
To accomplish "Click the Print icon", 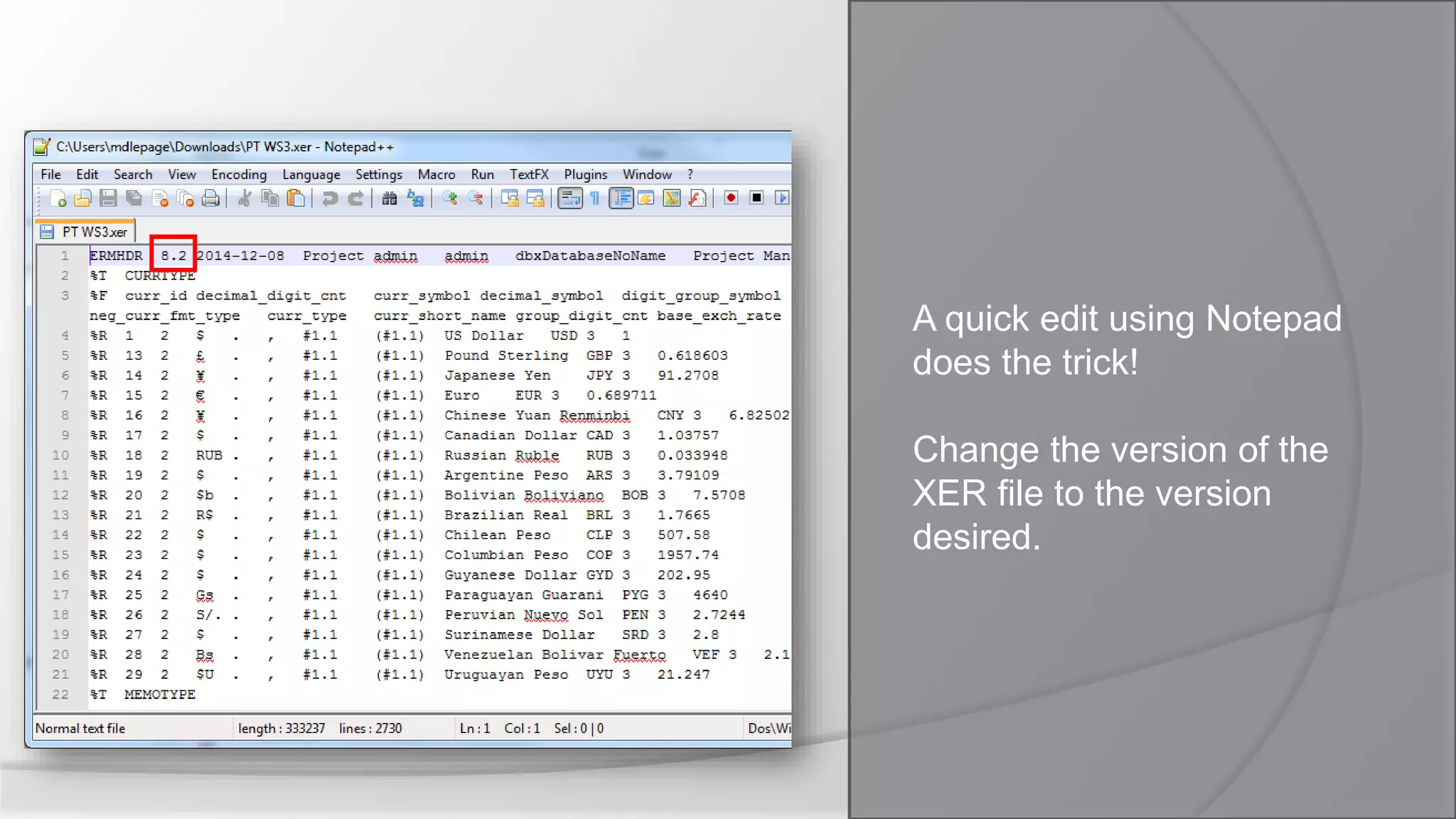I will point(210,198).
